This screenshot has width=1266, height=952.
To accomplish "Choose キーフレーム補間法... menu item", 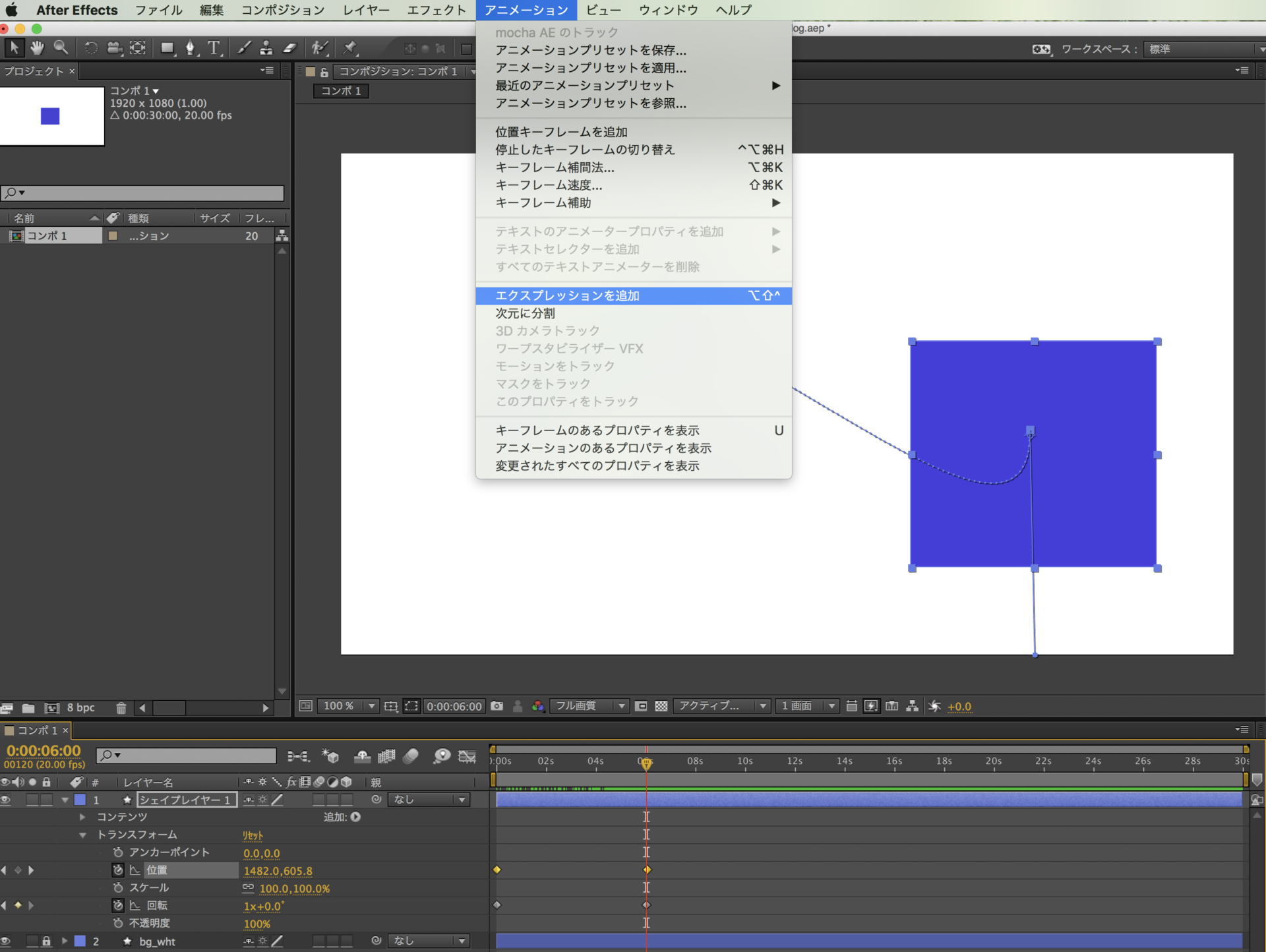I will (634, 167).
